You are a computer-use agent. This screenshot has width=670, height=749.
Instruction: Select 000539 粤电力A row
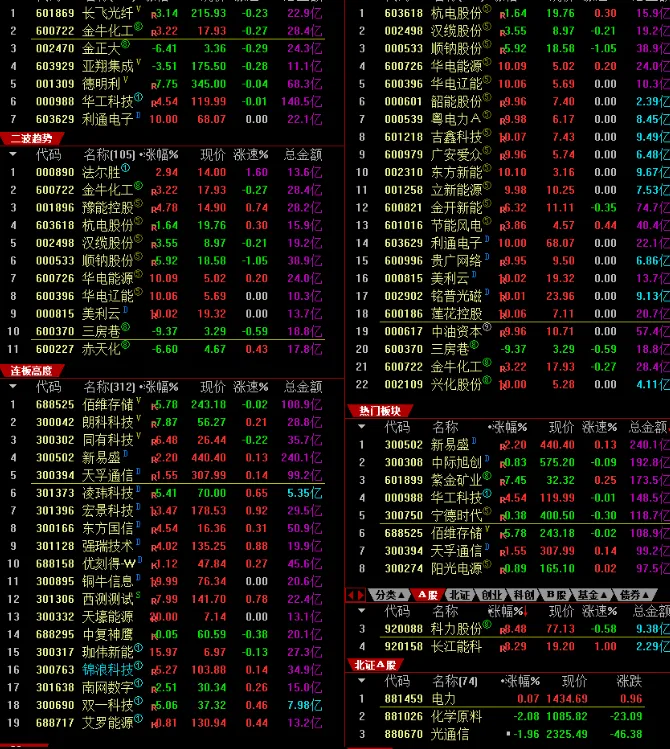click(x=509, y=119)
